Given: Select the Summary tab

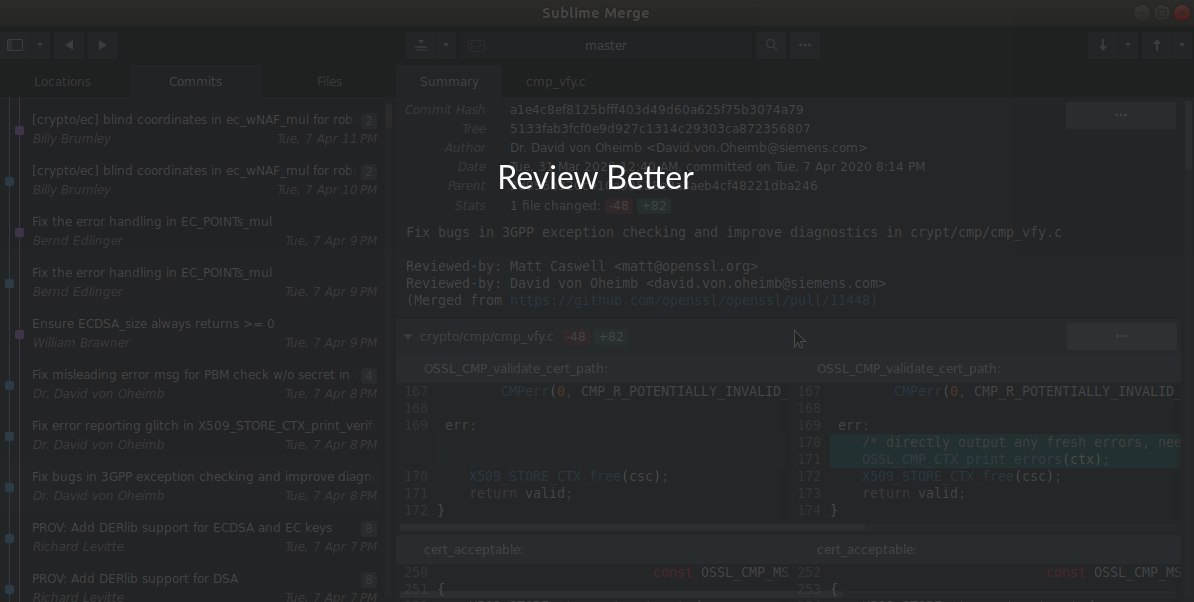Looking at the screenshot, I should (x=449, y=81).
